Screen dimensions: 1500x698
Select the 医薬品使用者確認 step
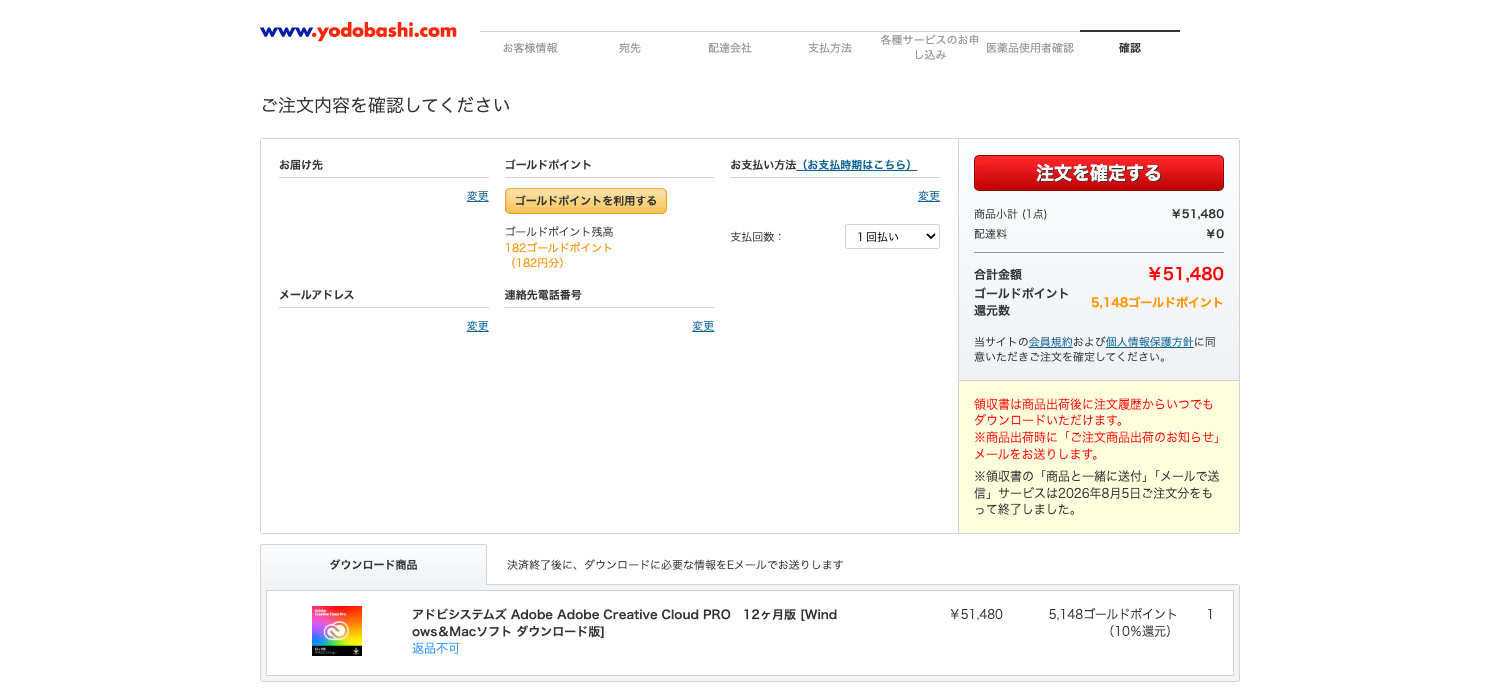coord(1030,48)
